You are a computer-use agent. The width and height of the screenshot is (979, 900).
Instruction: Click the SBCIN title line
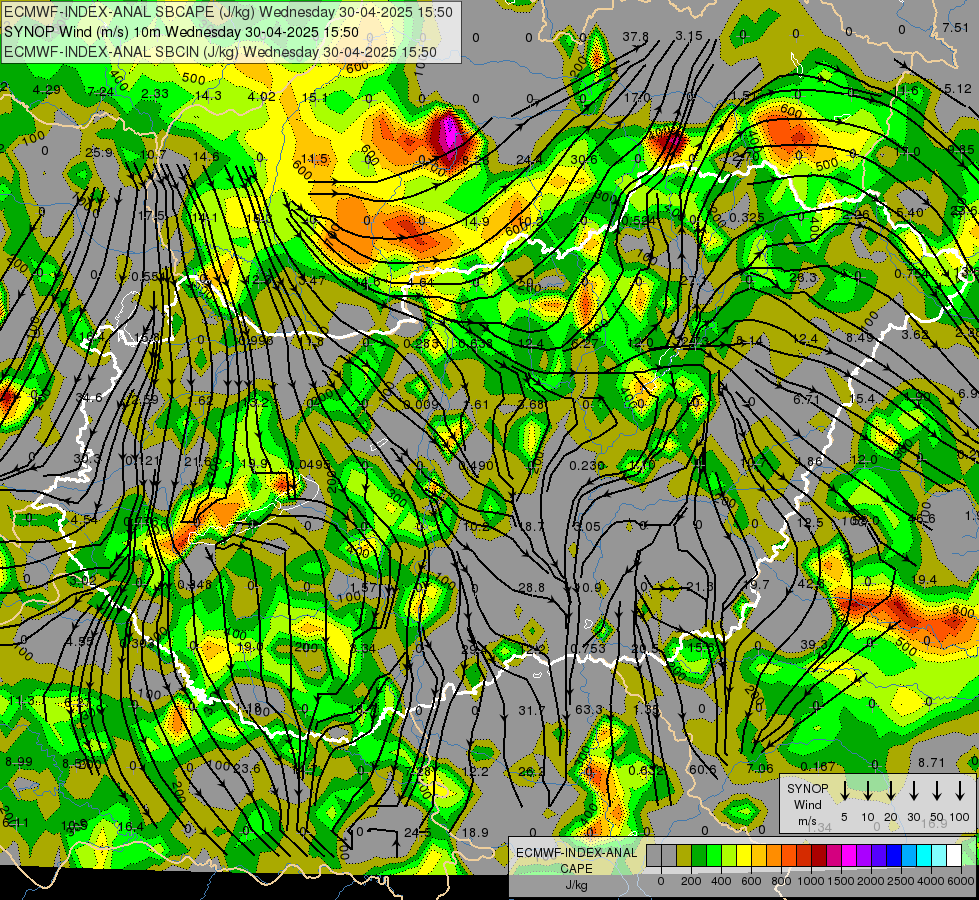click(220, 52)
